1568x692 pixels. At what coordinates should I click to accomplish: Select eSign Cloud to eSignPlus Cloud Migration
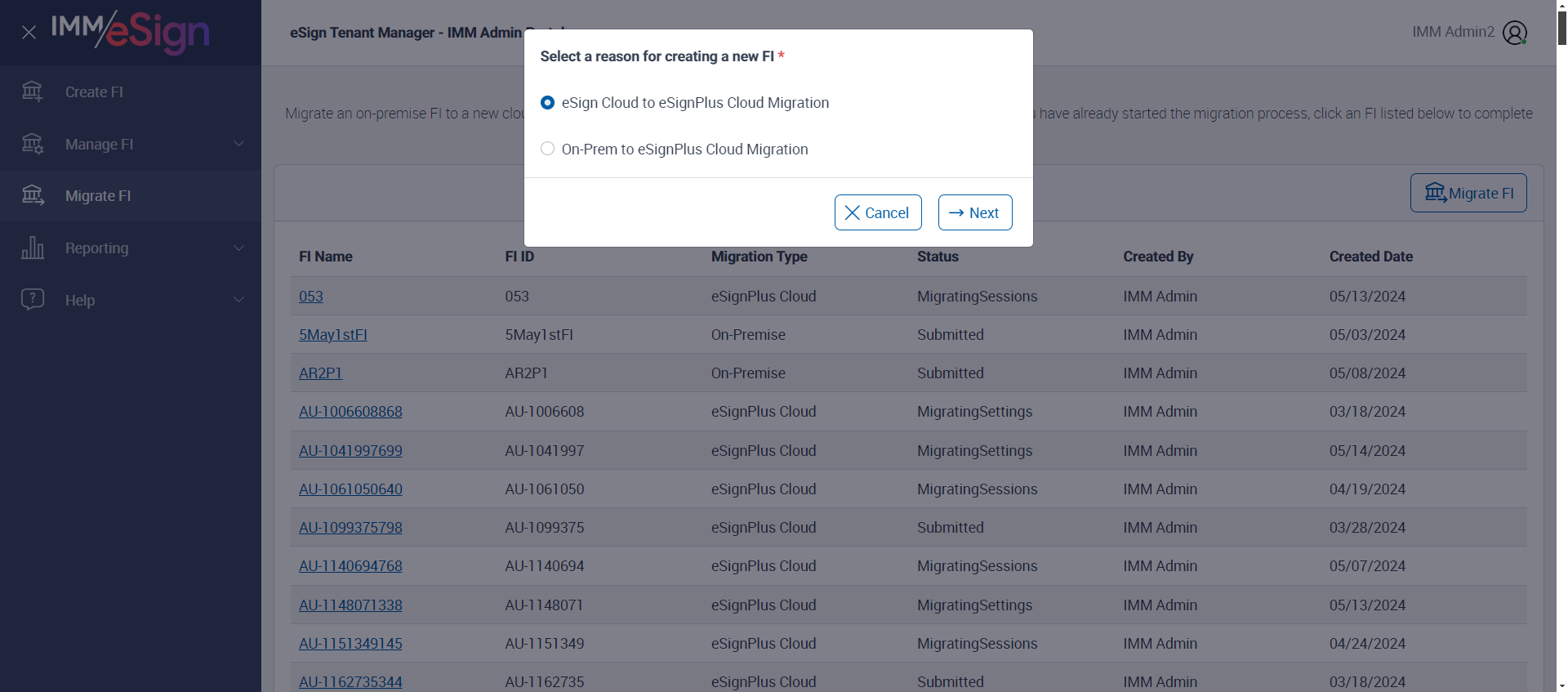[x=547, y=102]
